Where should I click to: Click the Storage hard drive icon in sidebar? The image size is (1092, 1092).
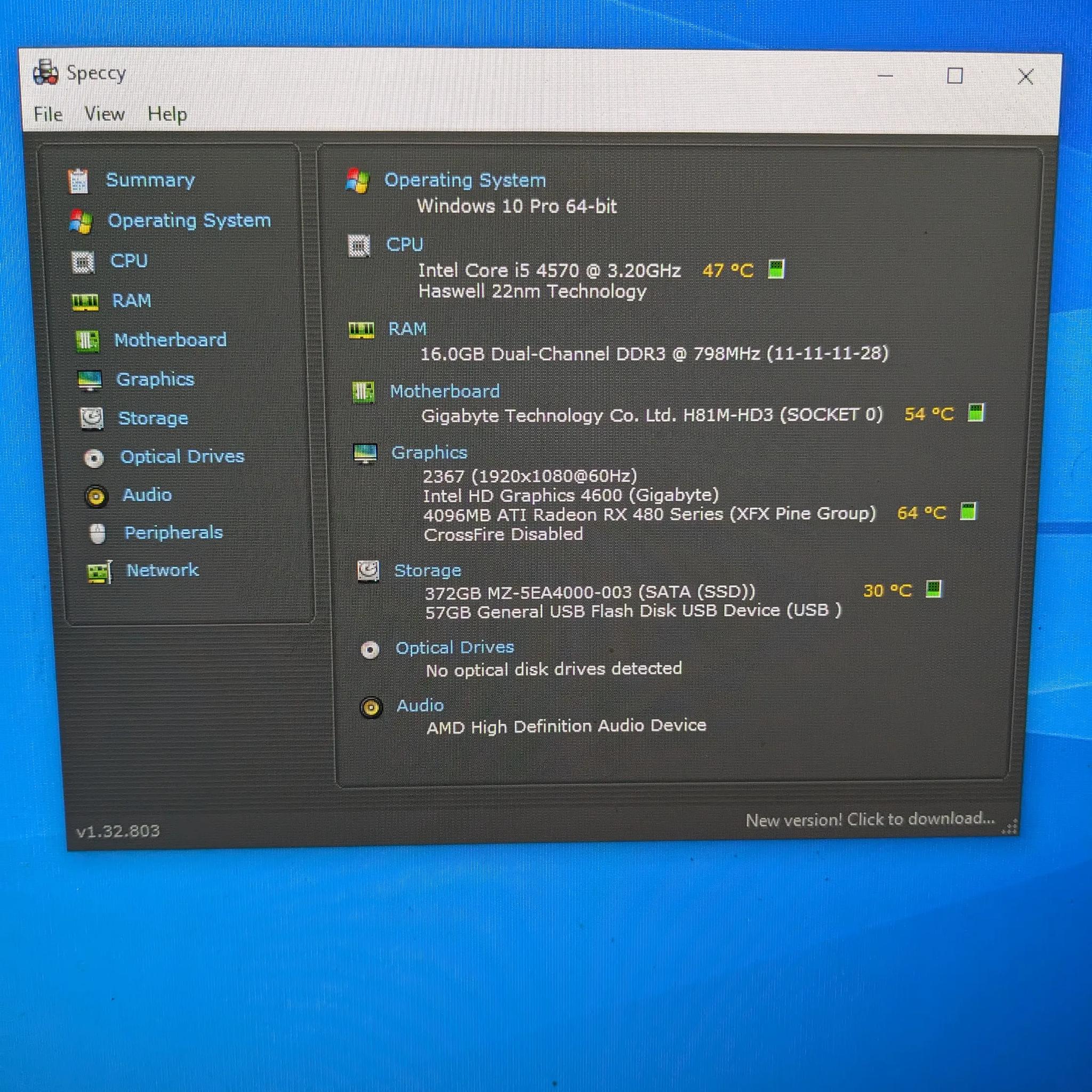(x=92, y=419)
